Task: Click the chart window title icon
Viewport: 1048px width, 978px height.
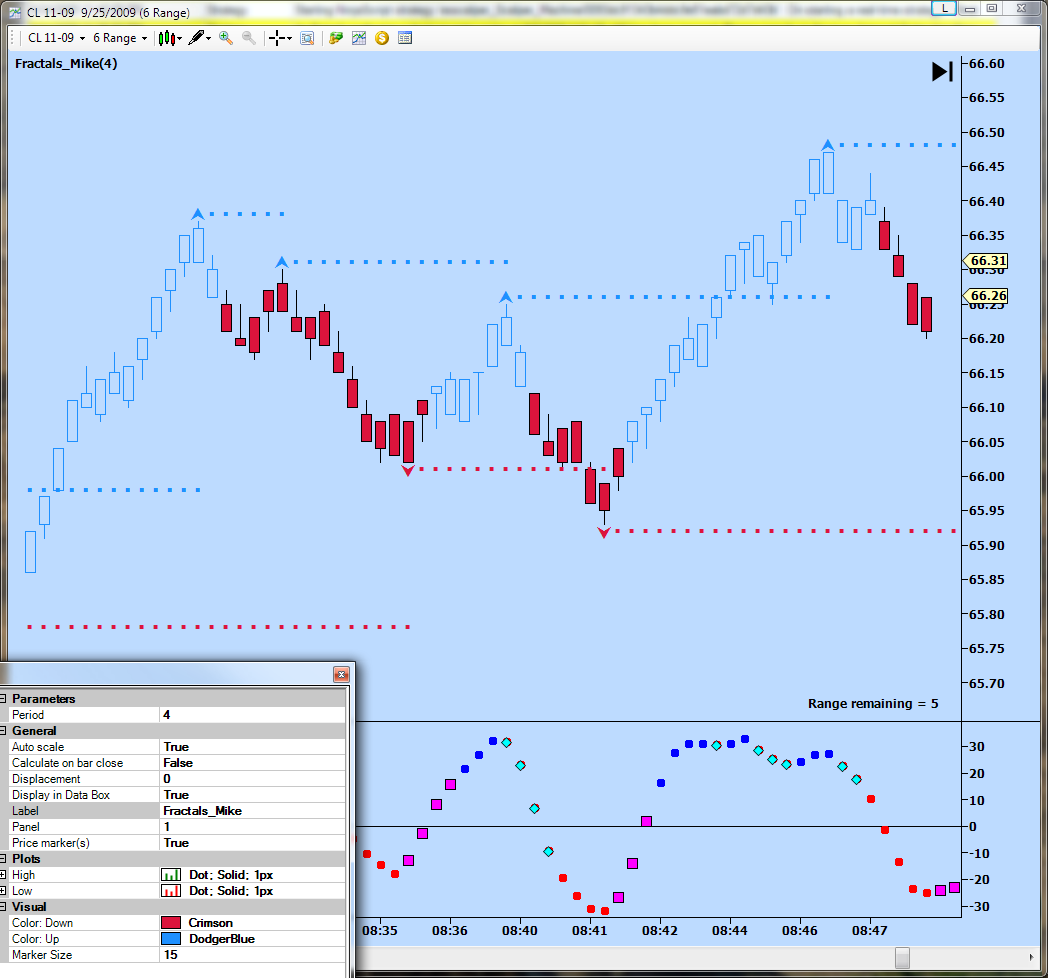Action: 15,13
